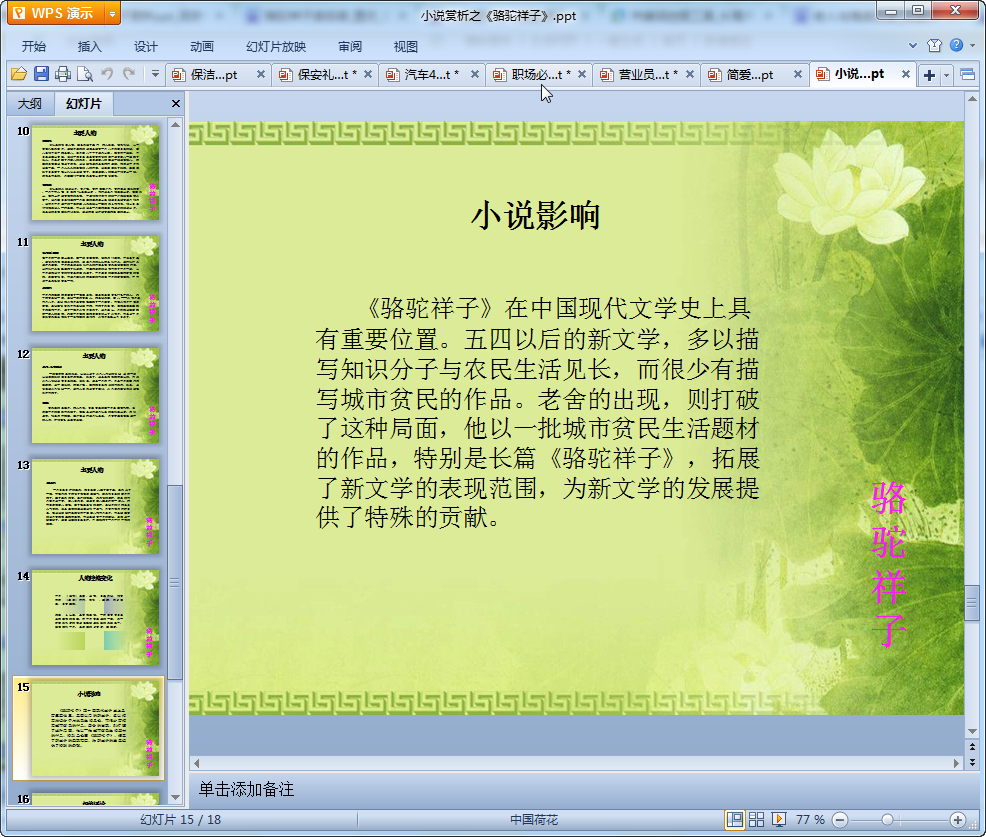Close the 汽车4...t document tab
This screenshot has width=986, height=837.
475,74
